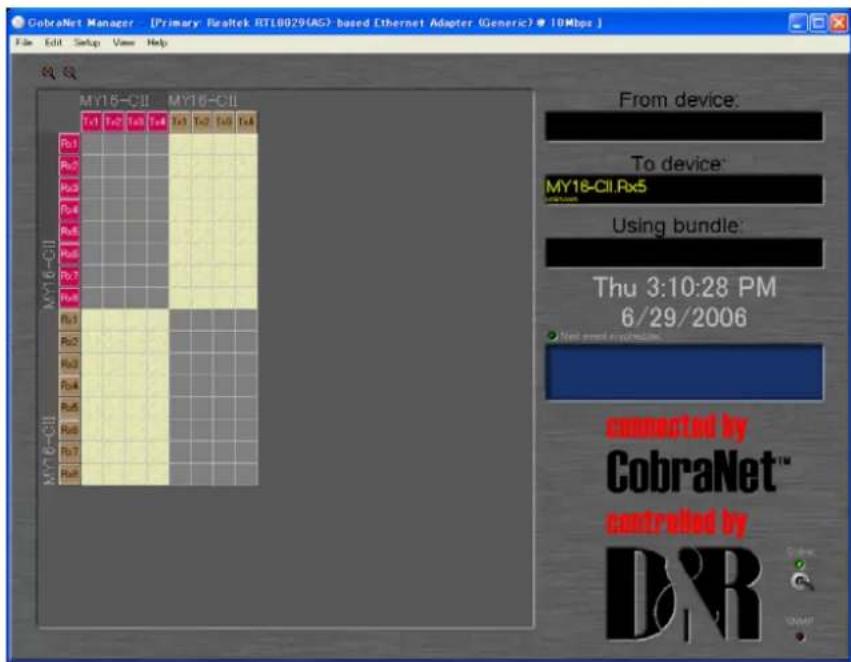Click the zoom out magnifier icon
The image size is (851, 662).
(x=69, y=73)
